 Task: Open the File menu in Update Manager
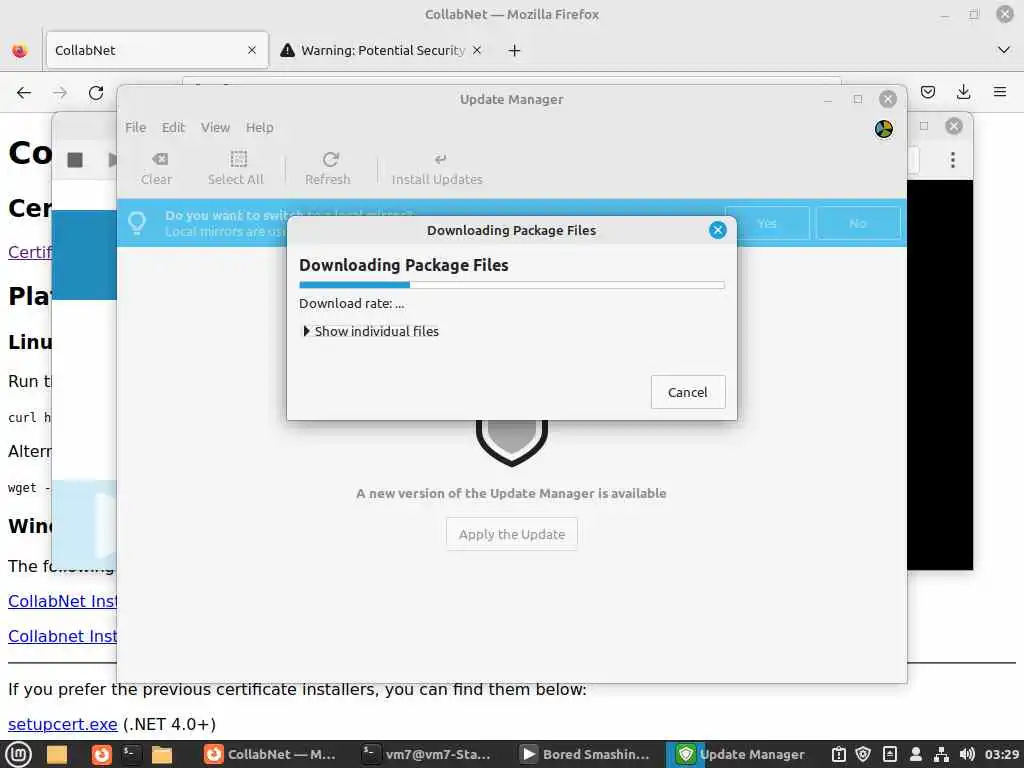(x=135, y=127)
